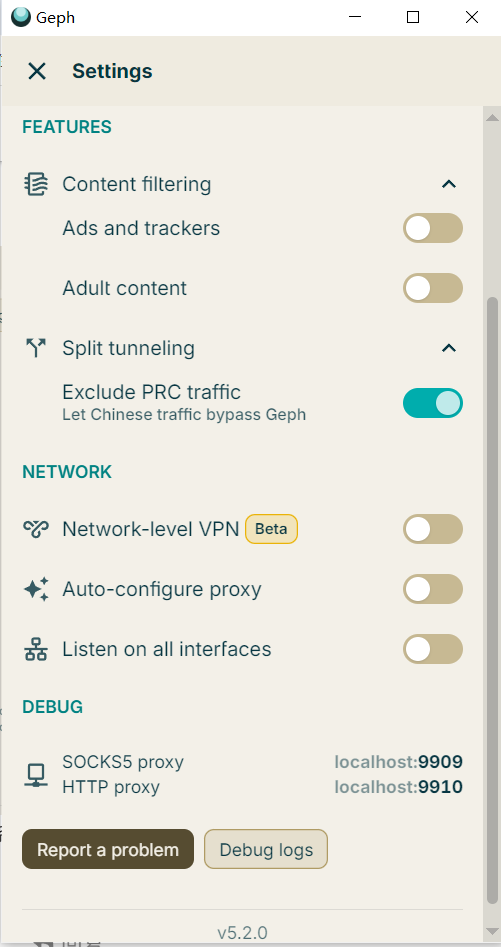Enable Adult content filtering toggle
The width and height of the screenshot is (501, 947).
433,288
